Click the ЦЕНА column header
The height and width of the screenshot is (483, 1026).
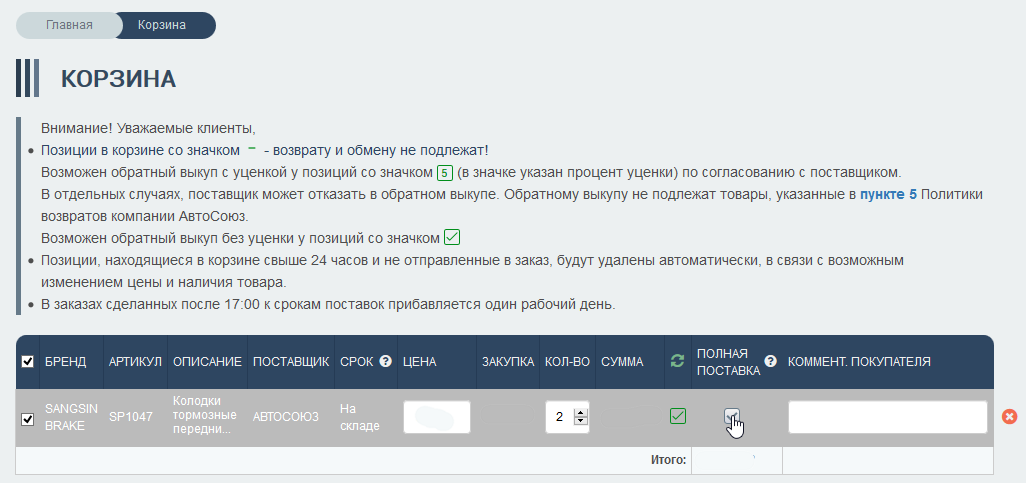point(419,361)
